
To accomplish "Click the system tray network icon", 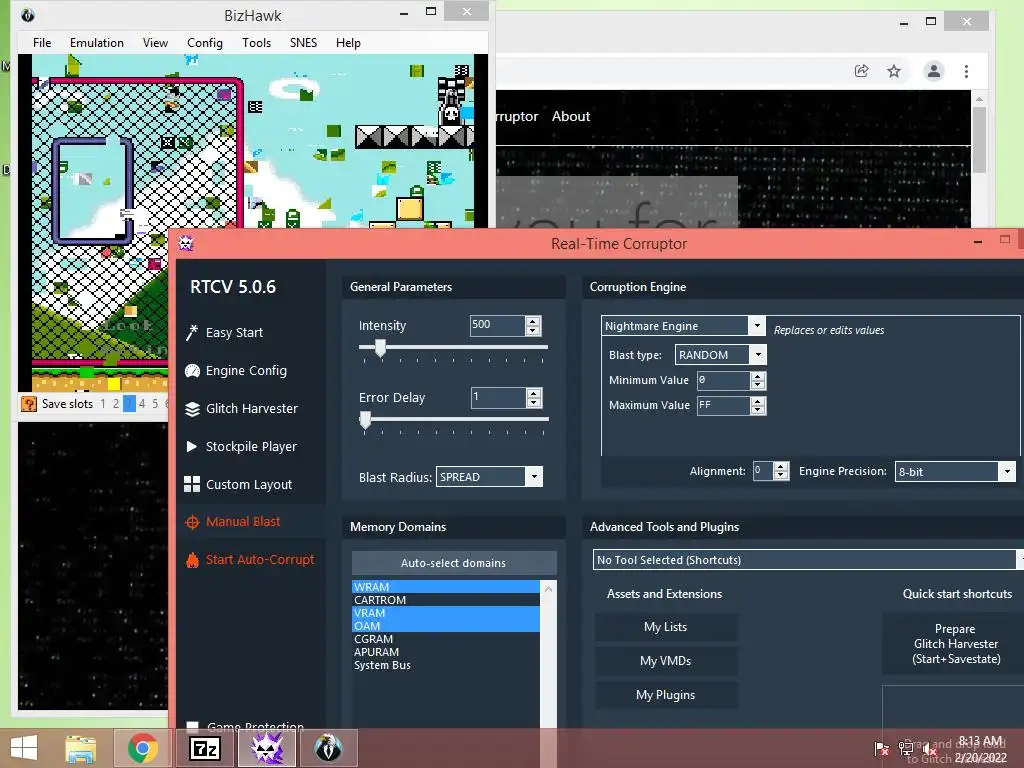I will coord(906,748).
